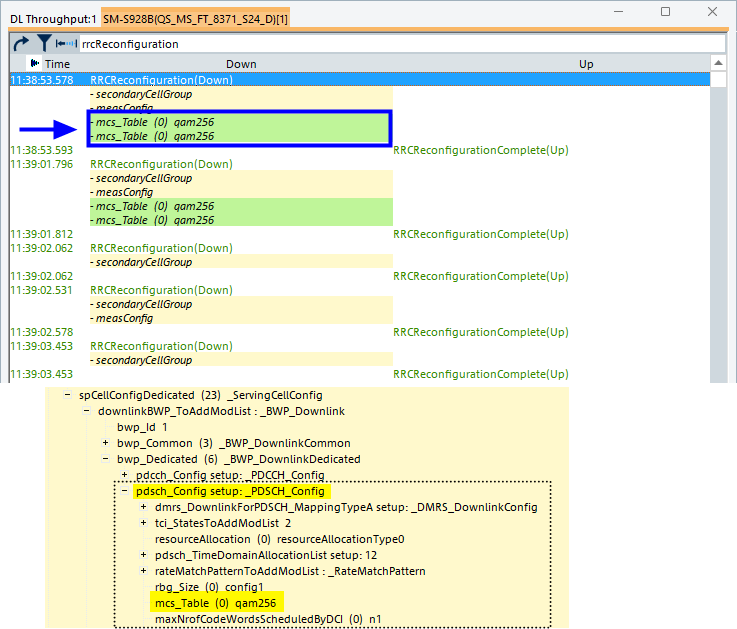Image resolution: width=737 pixels, height=629 pixels.
Task: Click secondaryCellGroup under the 11:39:03.453 message
Action: click(x=144, y=360)
